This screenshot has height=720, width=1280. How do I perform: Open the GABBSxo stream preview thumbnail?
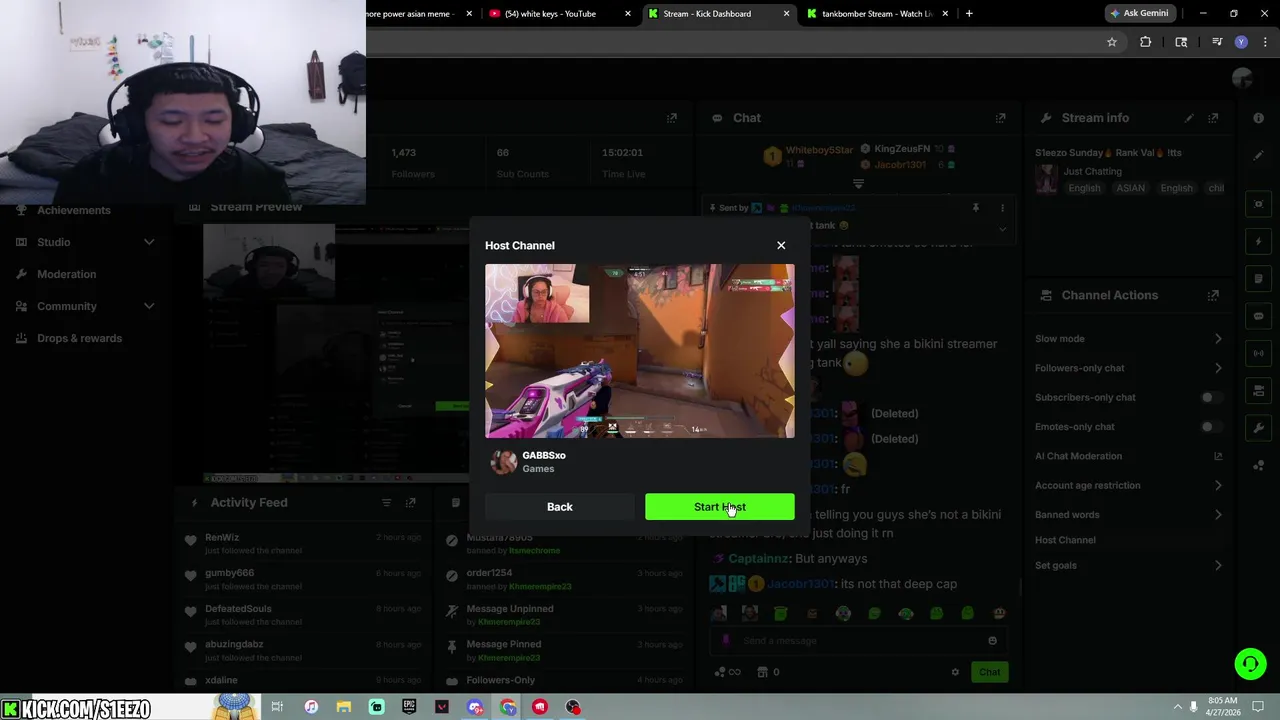pyautogui.click(x=640, y=351)
